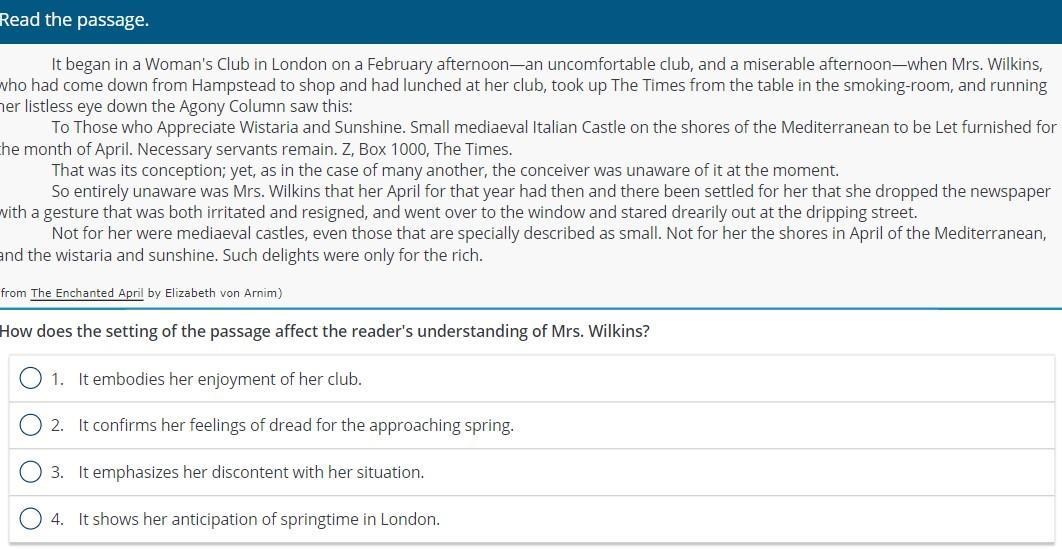Click answer text "It embodies her enjoyment of her club."
Viewport: 1062px width, 549px height.
(x=220, y=379)
